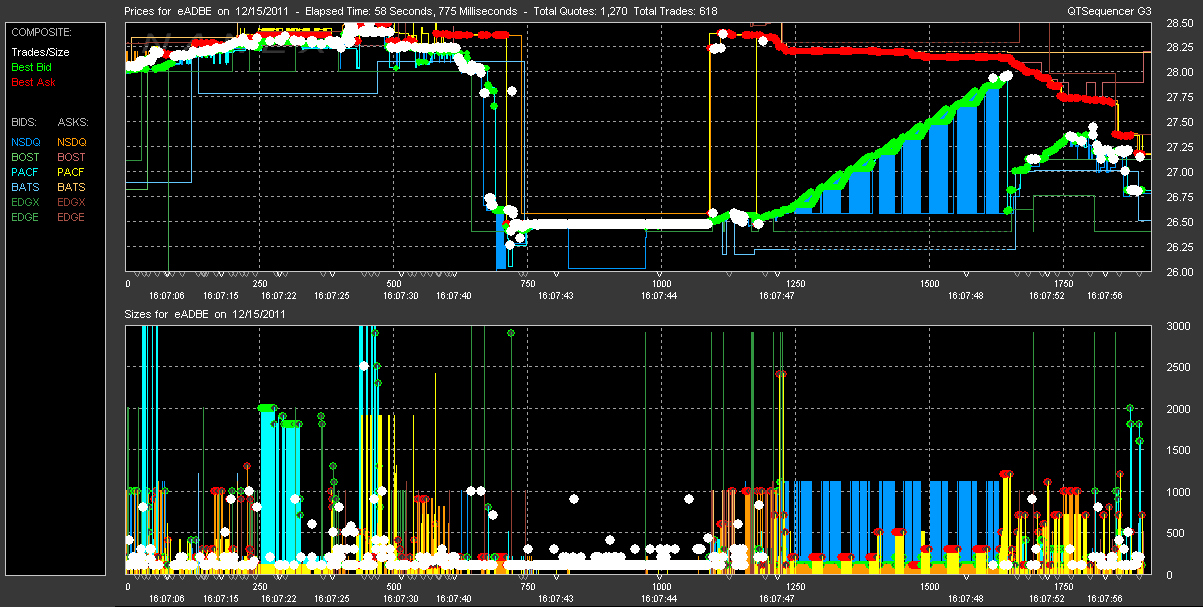
Task: Click the 1750 tick label under Sizes chart
Action: coord(1064,586)
